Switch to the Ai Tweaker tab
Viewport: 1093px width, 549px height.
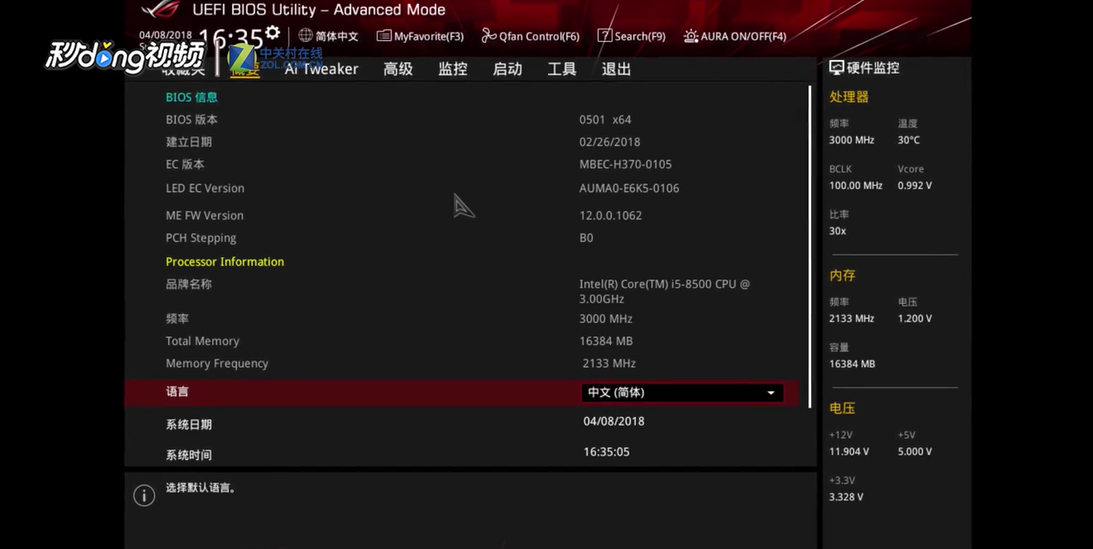click(321, 69)
